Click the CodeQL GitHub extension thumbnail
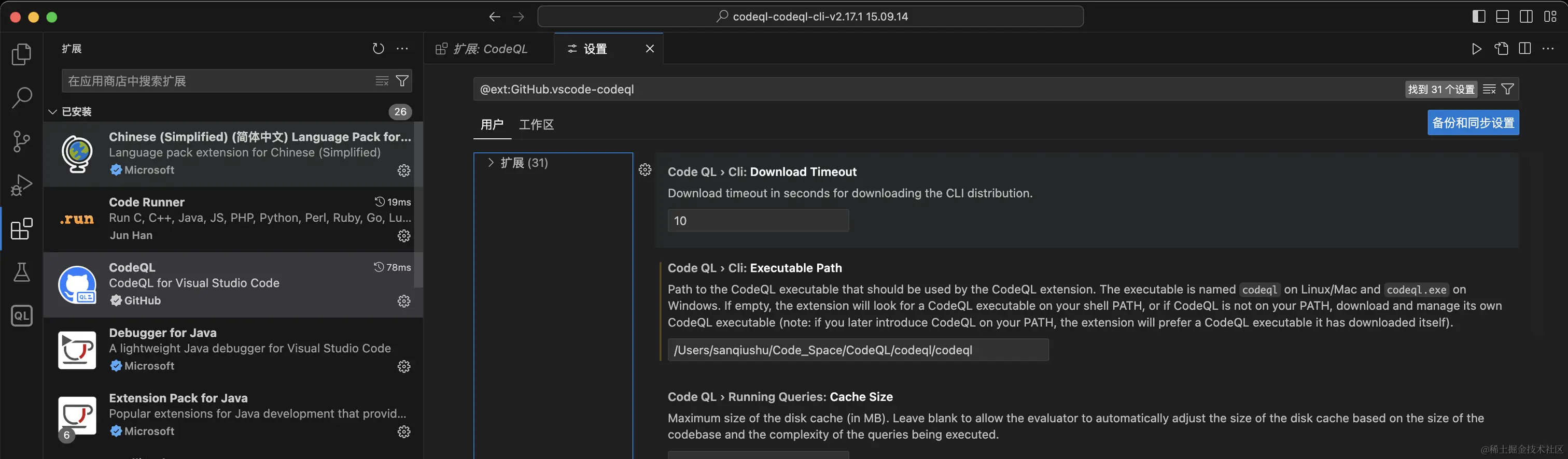 (x=77, y=285)
